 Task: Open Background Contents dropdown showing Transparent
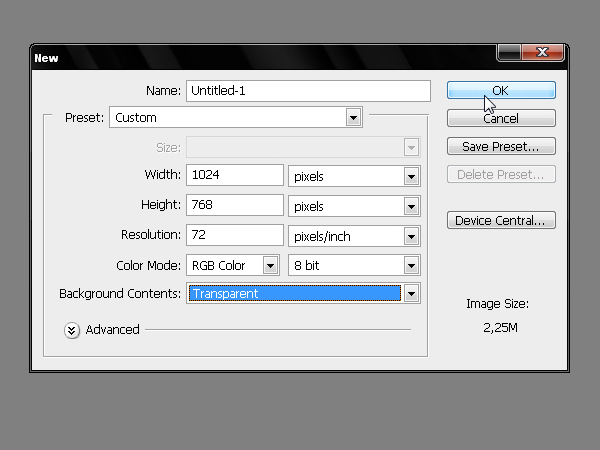coord(303,293)
